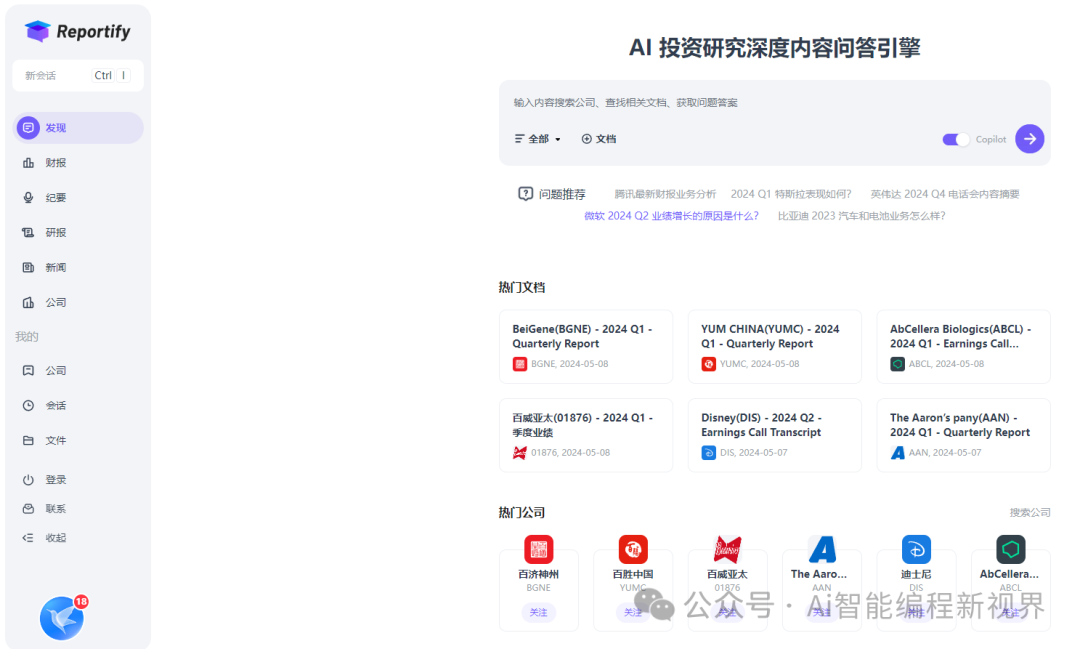
Task: Click suggested question 腾讯最新财报业务分析
Action: (x=665, y=194)
